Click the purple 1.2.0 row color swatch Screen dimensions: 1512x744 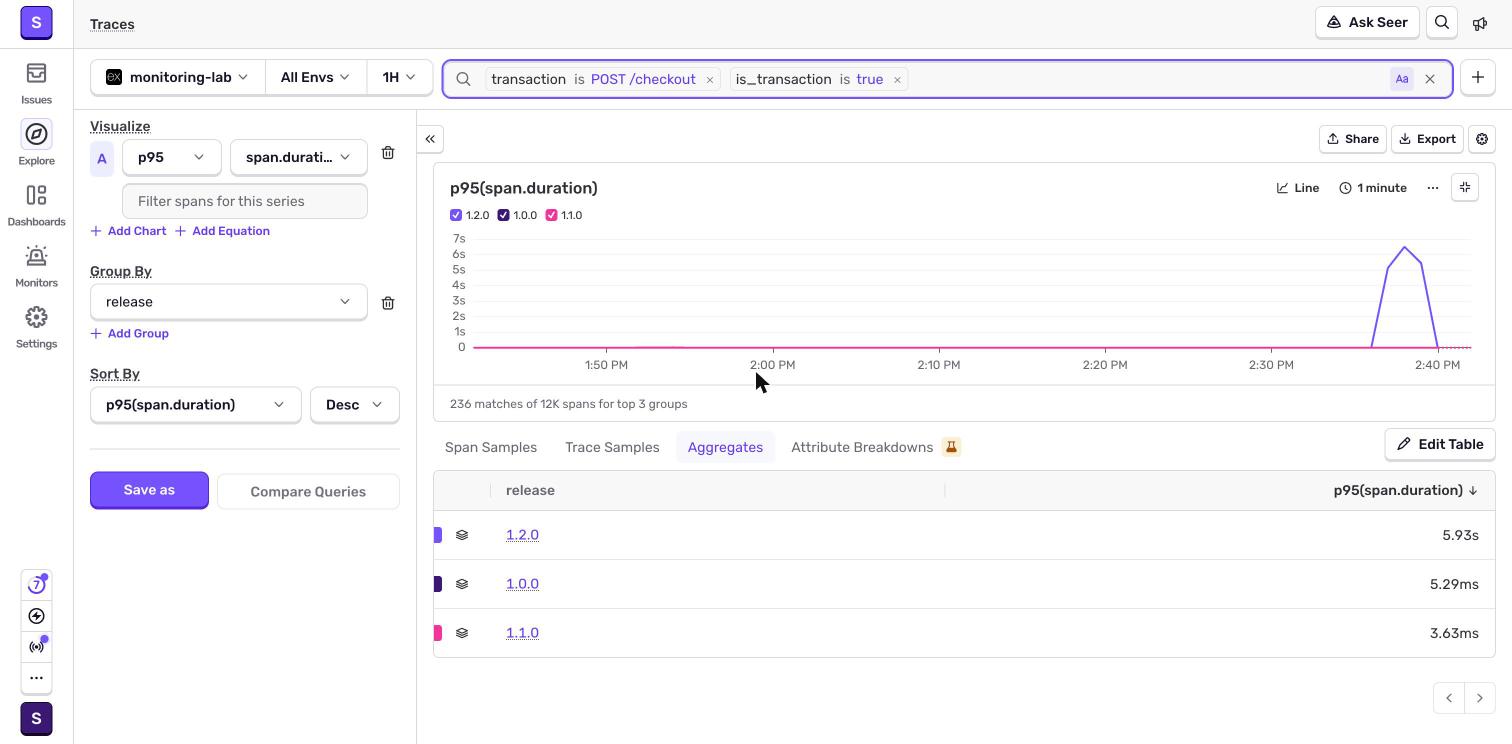(x=438, y=535)
